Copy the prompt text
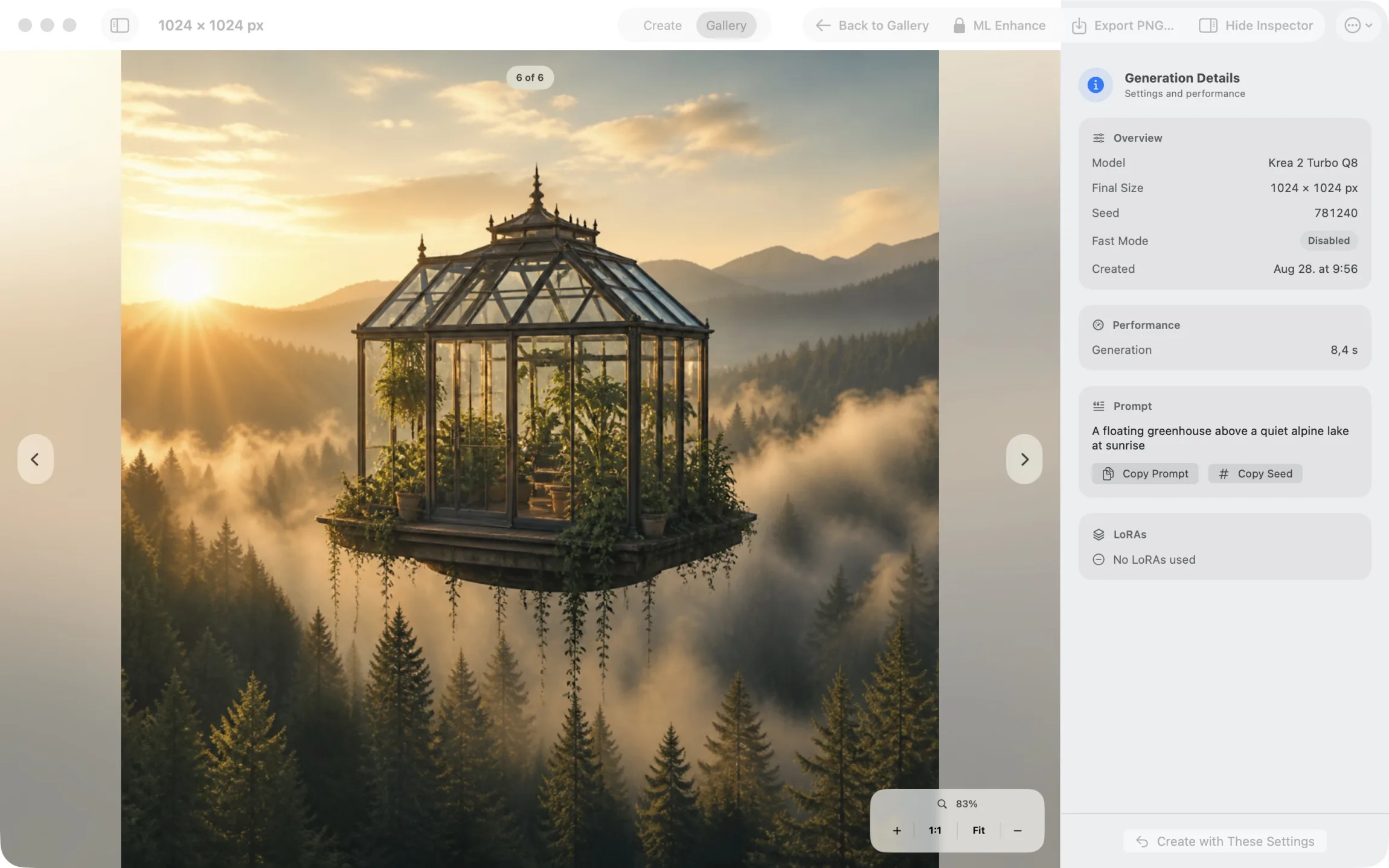 [x=1145, y=474]
